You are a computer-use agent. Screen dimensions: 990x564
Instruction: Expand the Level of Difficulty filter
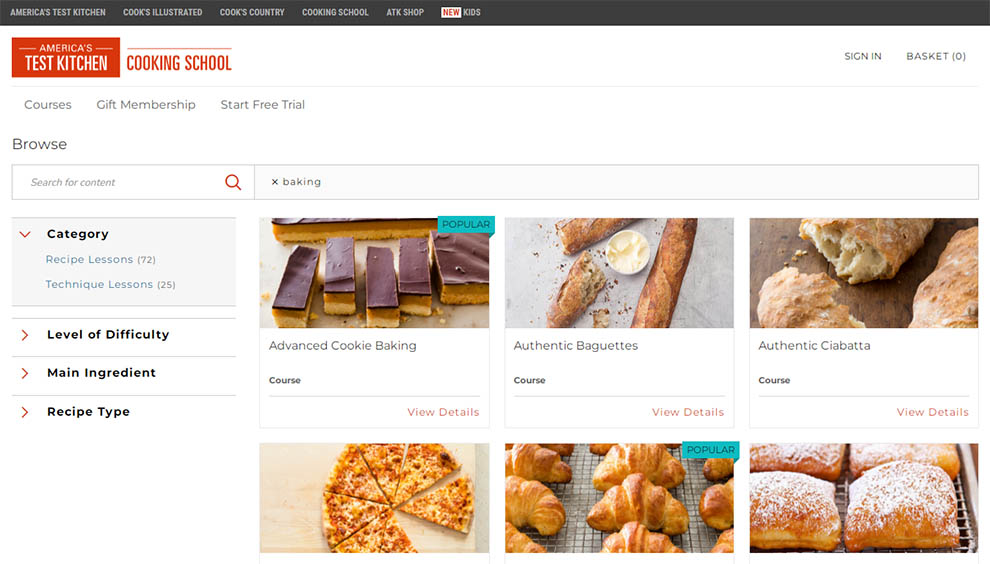click(25, 335)
